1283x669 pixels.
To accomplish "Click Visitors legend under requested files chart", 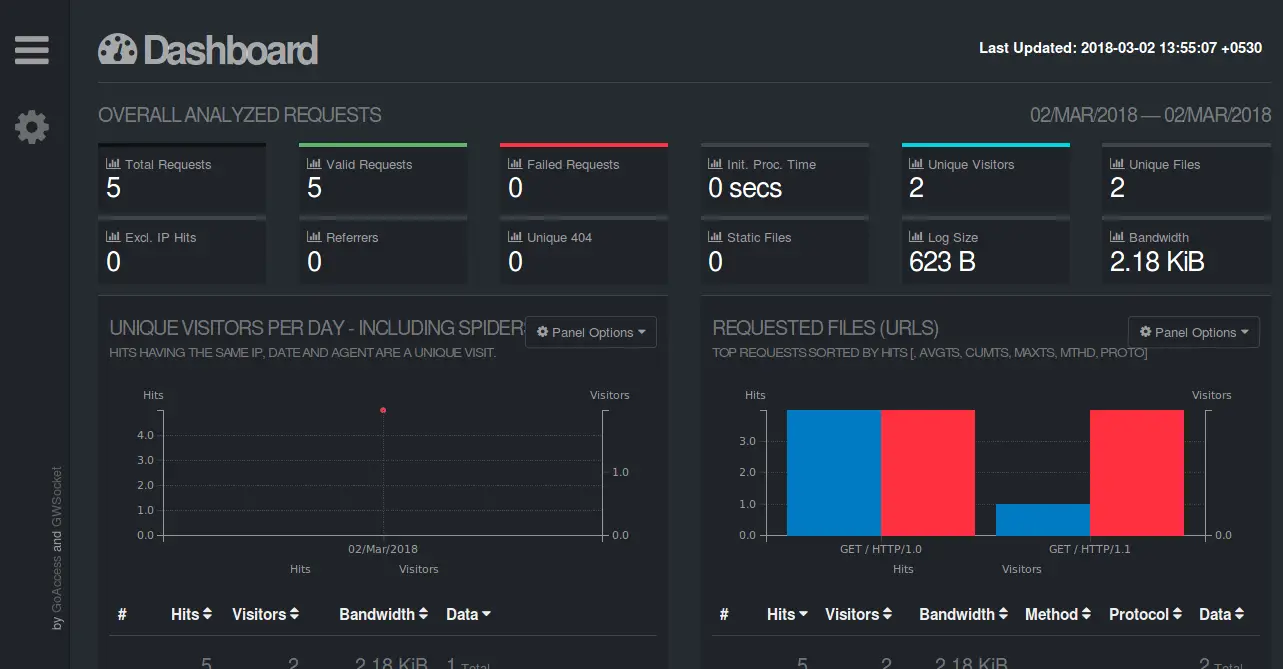I will (1022, 569).
